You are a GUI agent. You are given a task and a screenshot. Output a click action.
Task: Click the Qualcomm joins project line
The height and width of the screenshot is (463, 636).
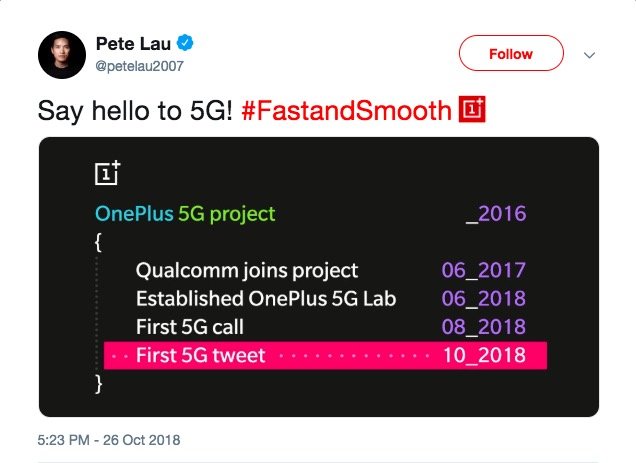(x=247, y=271)
